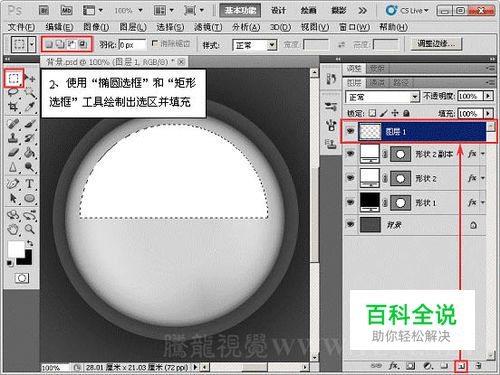500x375 pixels.
Task: Select the Hand tool
Action: pos(13,229)
